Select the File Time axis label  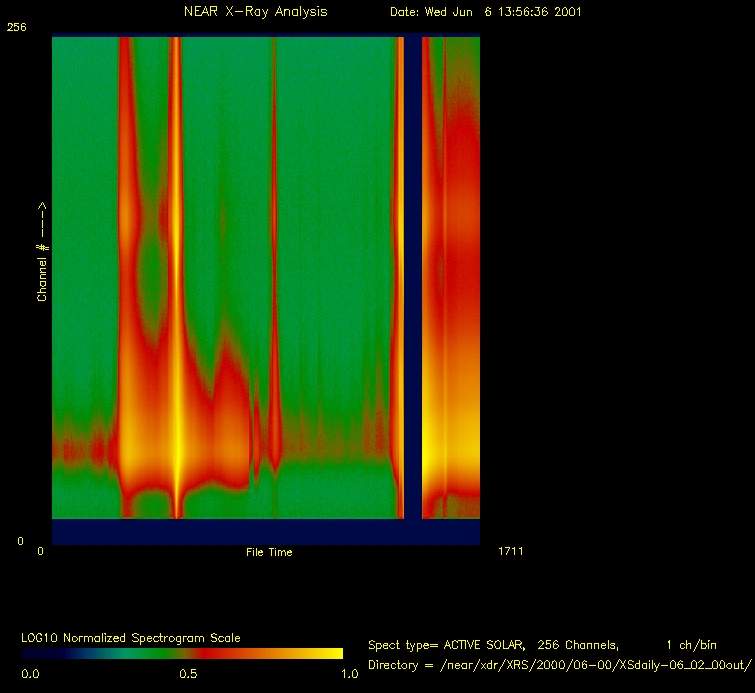[269, 552]
